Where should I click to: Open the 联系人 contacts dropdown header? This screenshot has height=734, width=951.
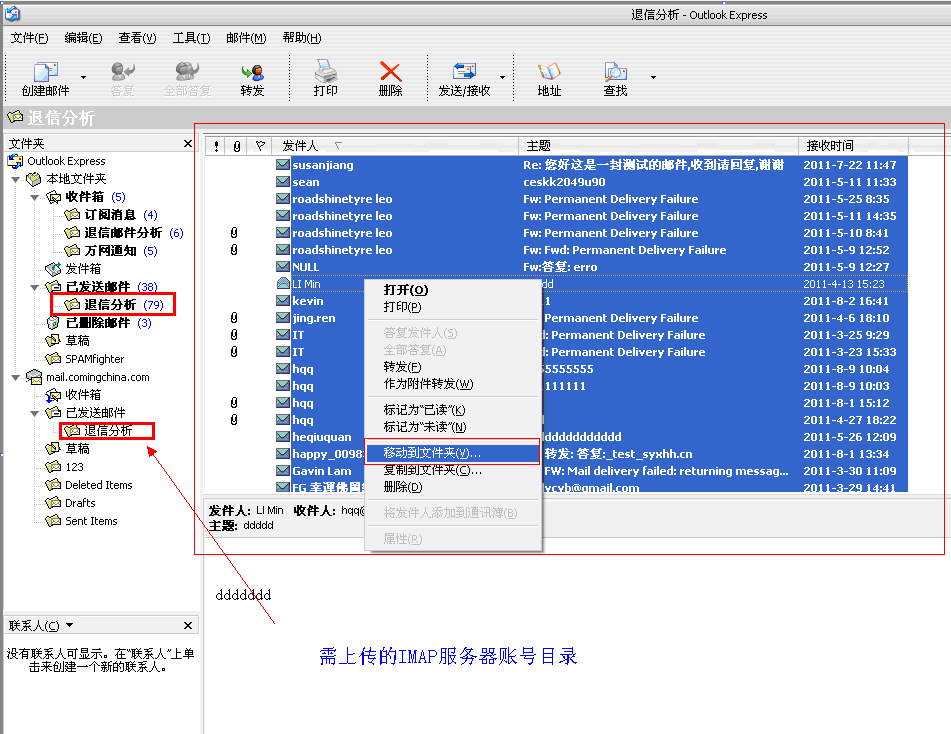(x=34, y=626)
